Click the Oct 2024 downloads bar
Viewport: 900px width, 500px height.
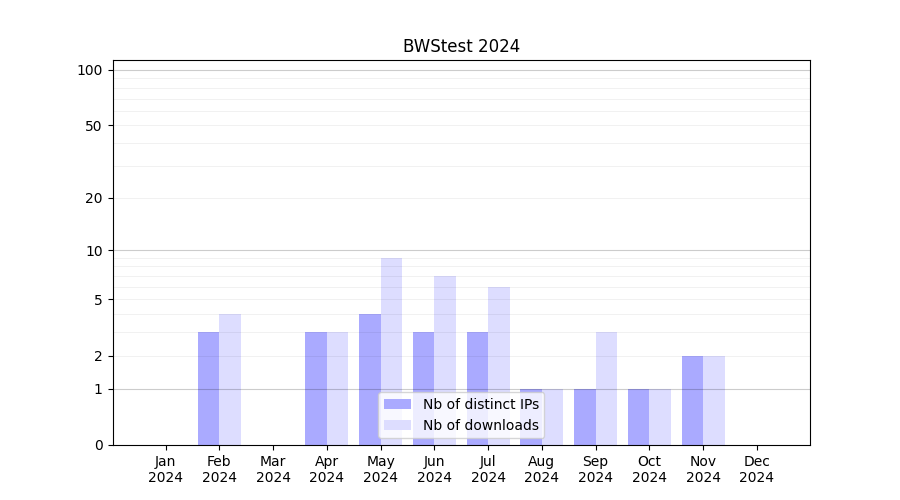point(660,417)
